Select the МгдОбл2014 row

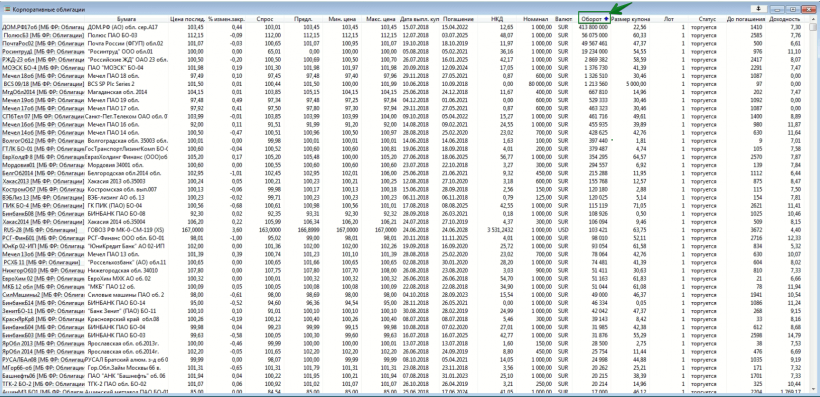pos(405,92)
